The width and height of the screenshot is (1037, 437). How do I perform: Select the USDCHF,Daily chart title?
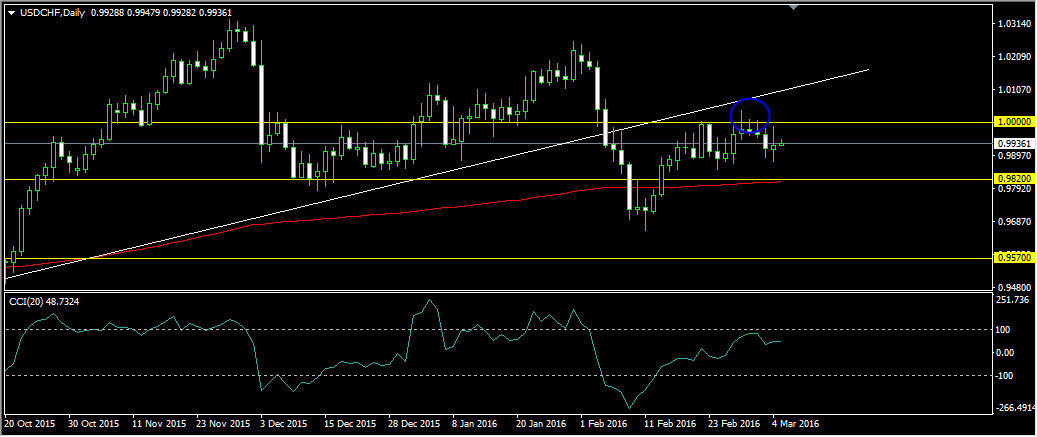(x=52, y=13)
